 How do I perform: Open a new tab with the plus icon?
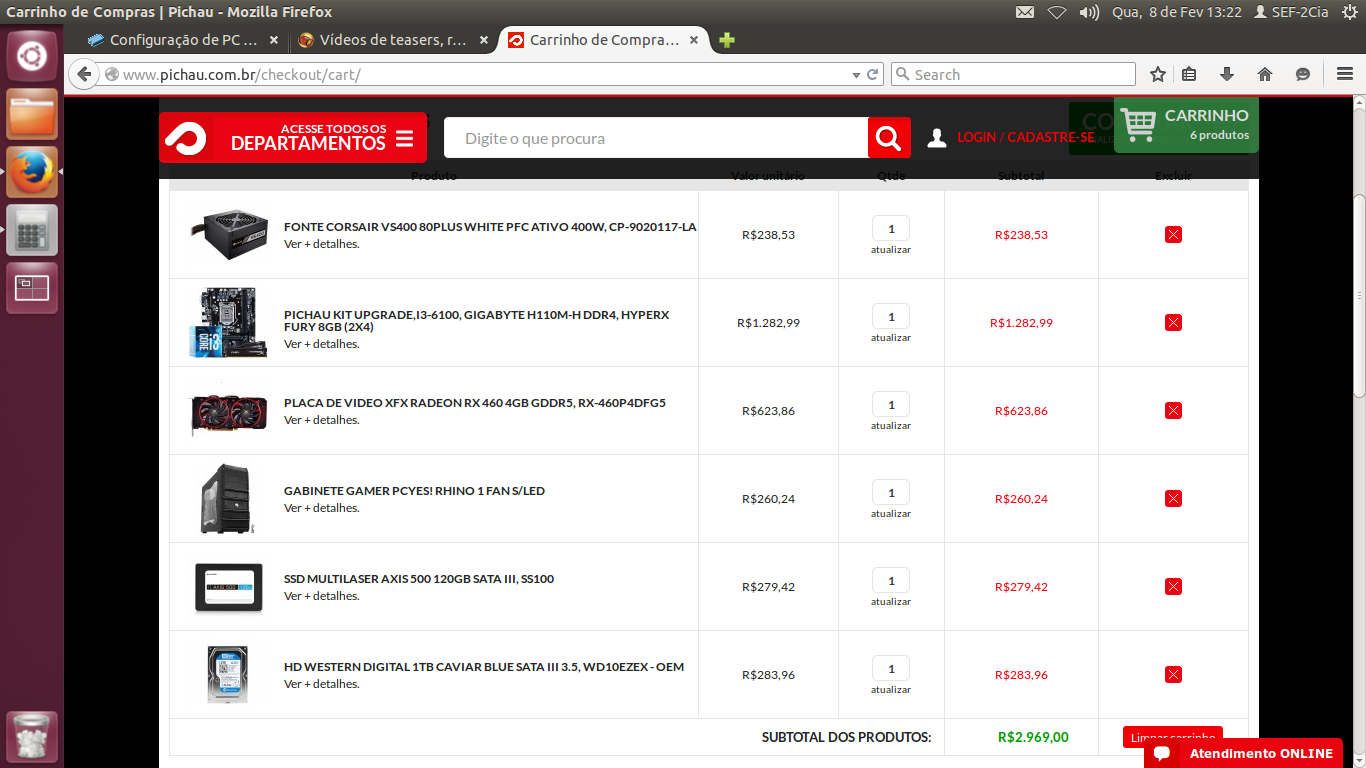pyautogui.click(x=727, y=40)
